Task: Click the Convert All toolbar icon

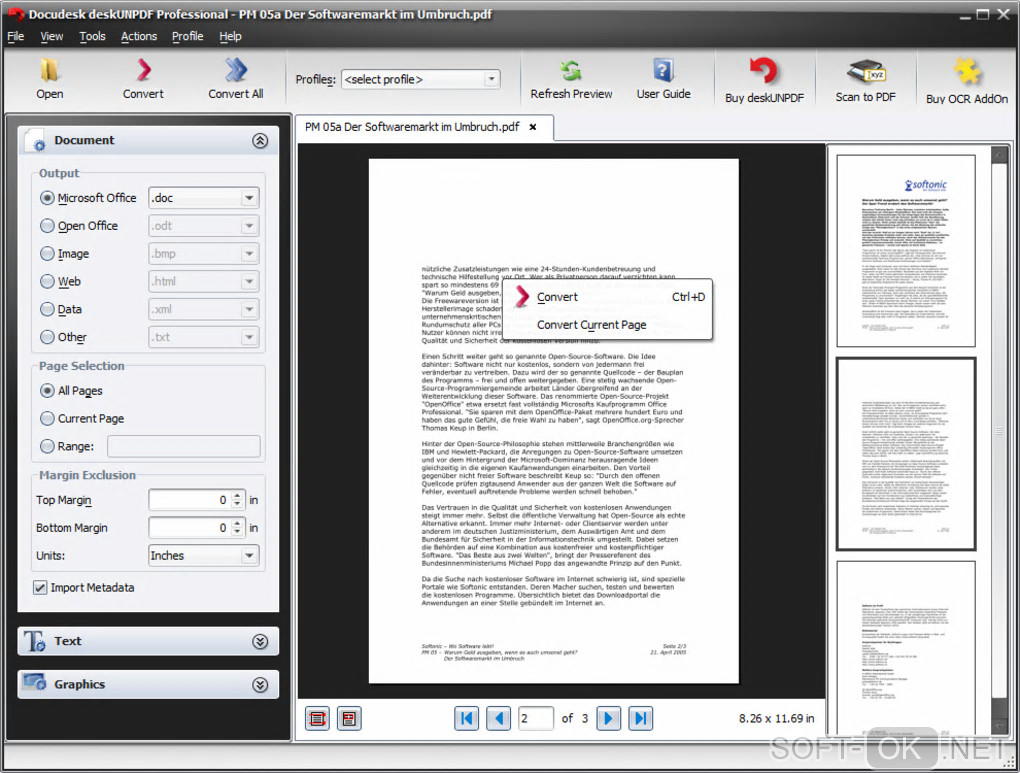Action: coord(236,70)
